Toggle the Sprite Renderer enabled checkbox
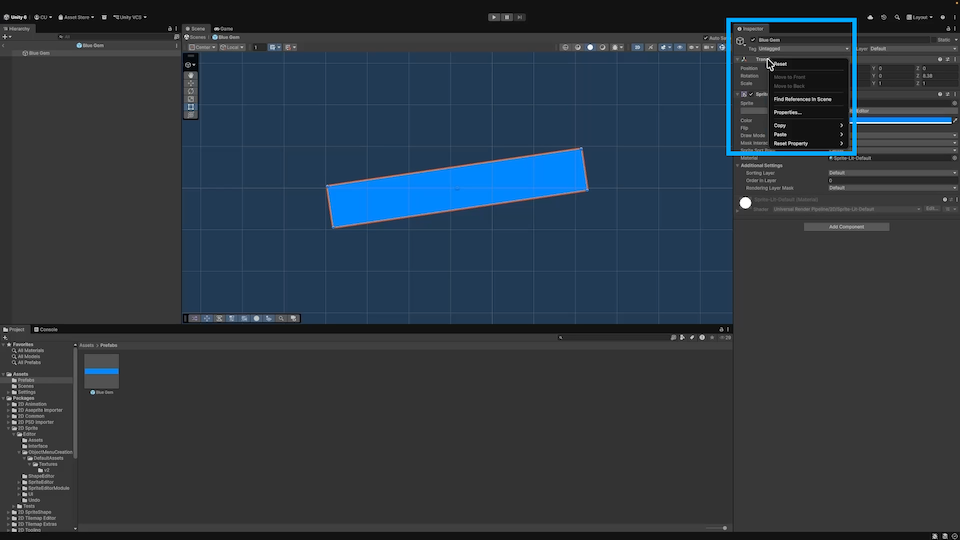 coord(751,94)
